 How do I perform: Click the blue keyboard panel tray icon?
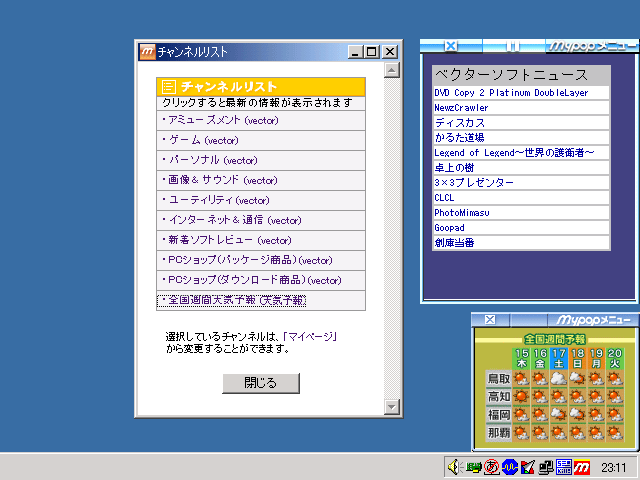tap(564, 467)
